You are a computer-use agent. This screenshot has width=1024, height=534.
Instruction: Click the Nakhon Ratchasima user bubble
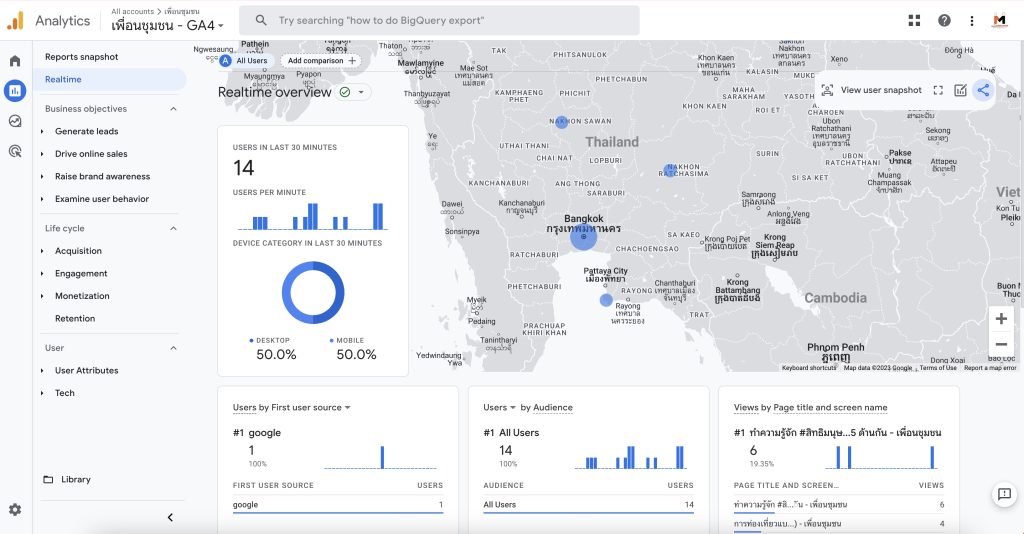click(x=669, y=170)
